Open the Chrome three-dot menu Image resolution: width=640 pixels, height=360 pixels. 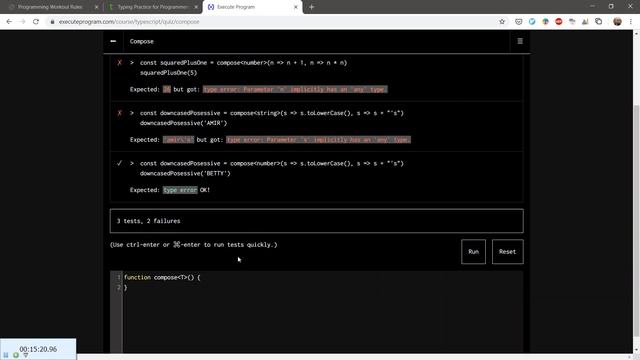631,22
